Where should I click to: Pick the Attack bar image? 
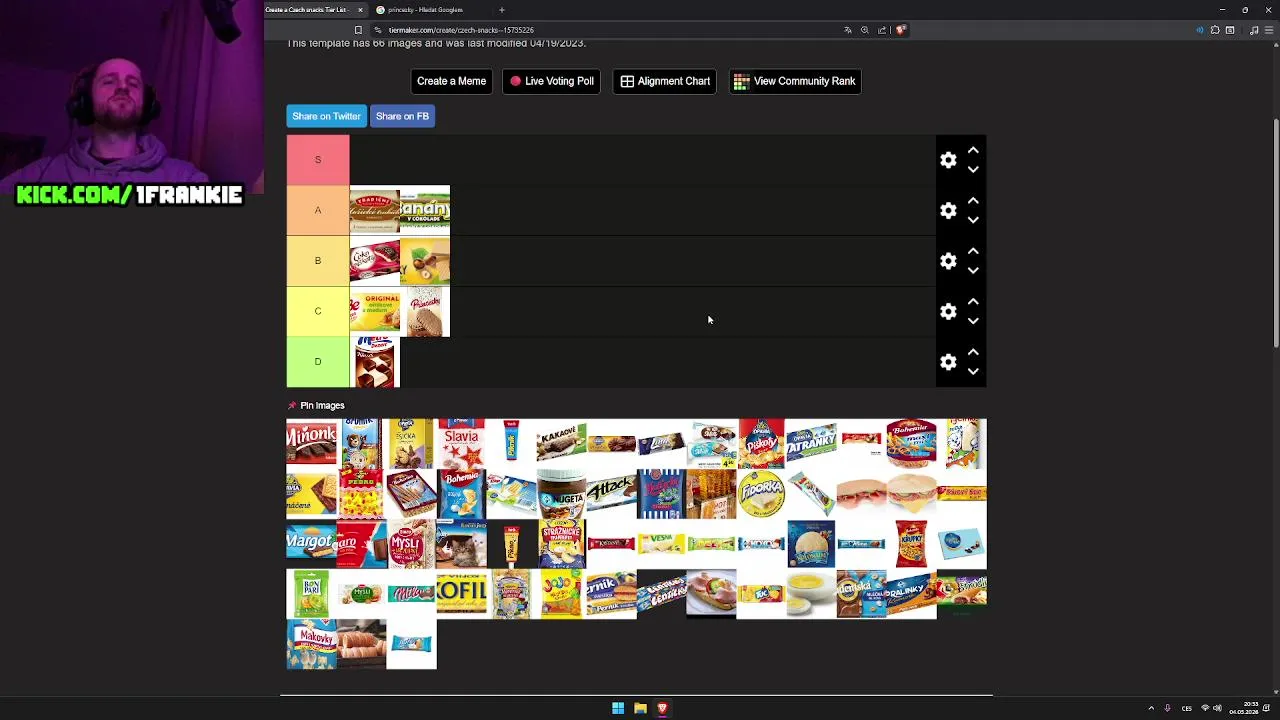(x=611, y=494)
